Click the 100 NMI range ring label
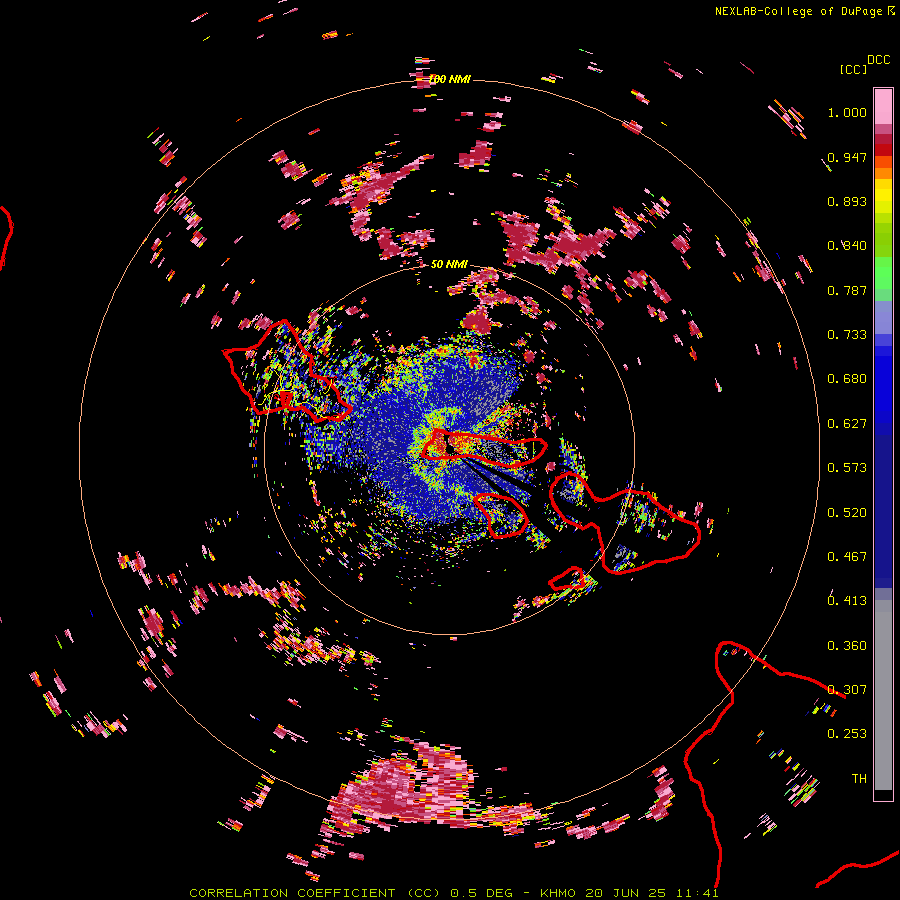This screenshot has width=900, height=900. pyautogui.click(x=449, y=79)
